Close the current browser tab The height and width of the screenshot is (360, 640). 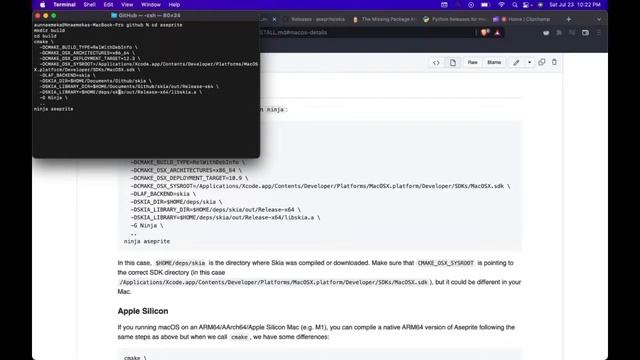[x=274, y=19]
